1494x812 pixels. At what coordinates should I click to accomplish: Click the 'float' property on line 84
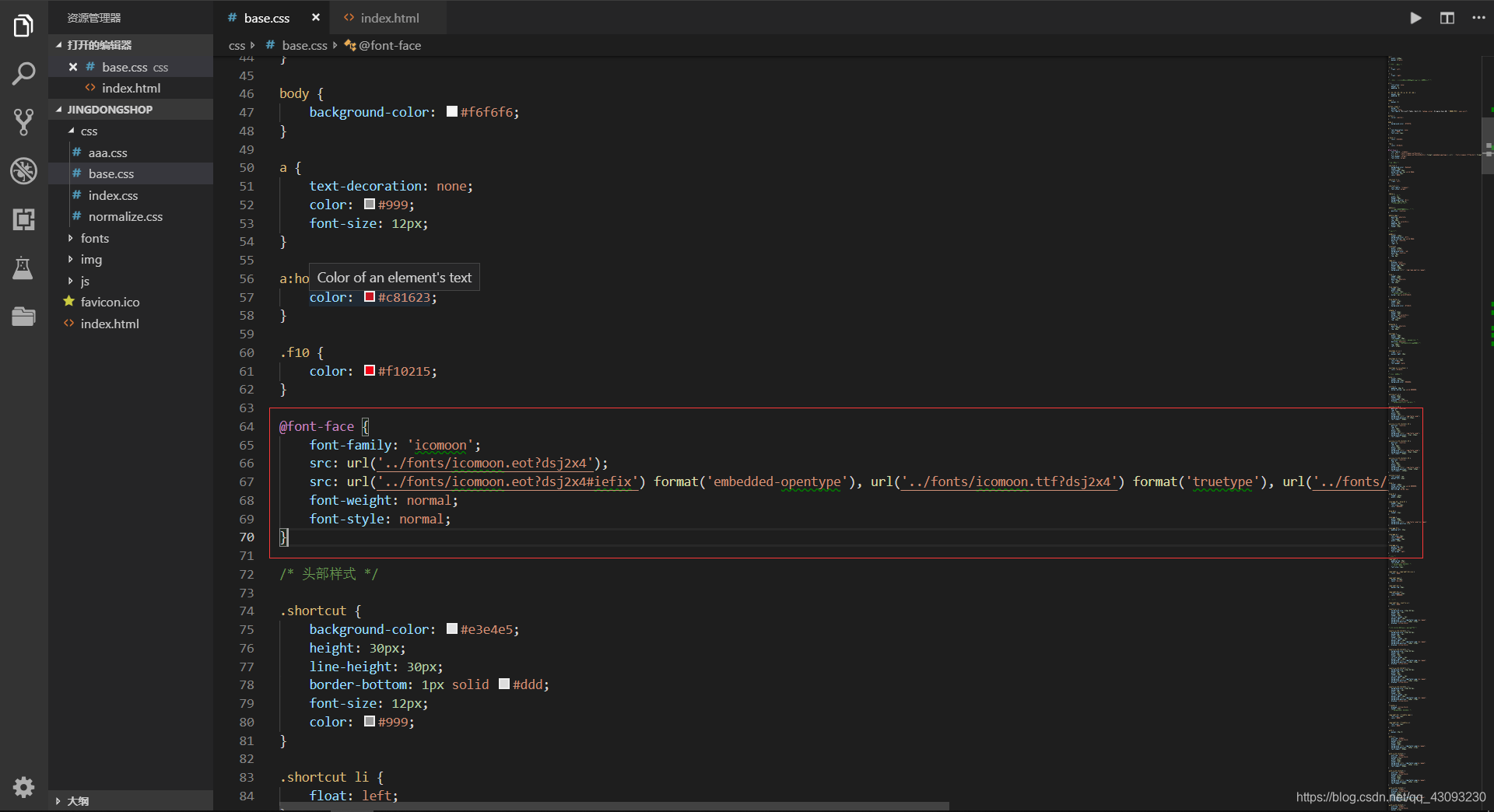328,795
